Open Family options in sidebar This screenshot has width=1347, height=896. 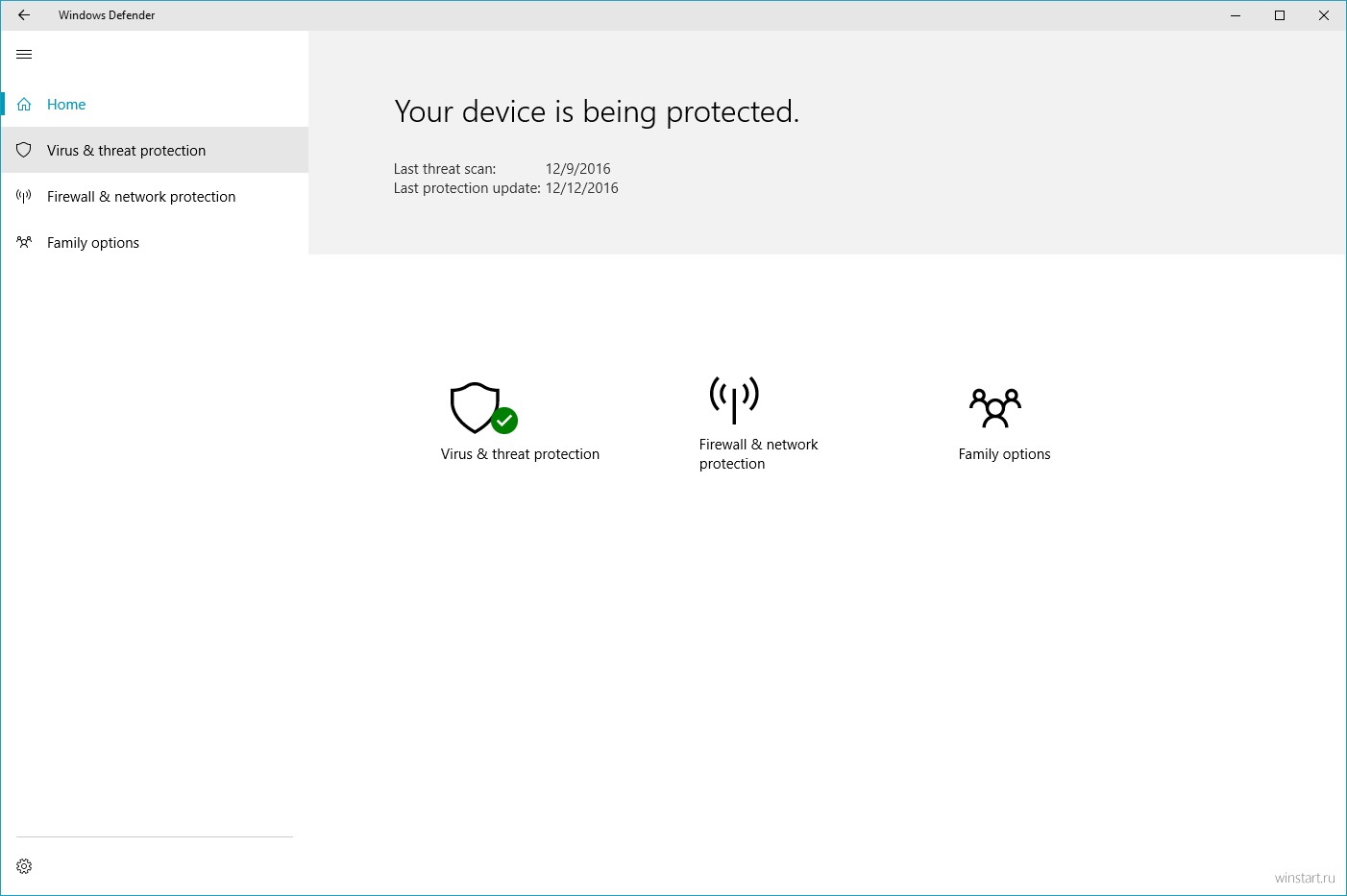click(155, 243)
